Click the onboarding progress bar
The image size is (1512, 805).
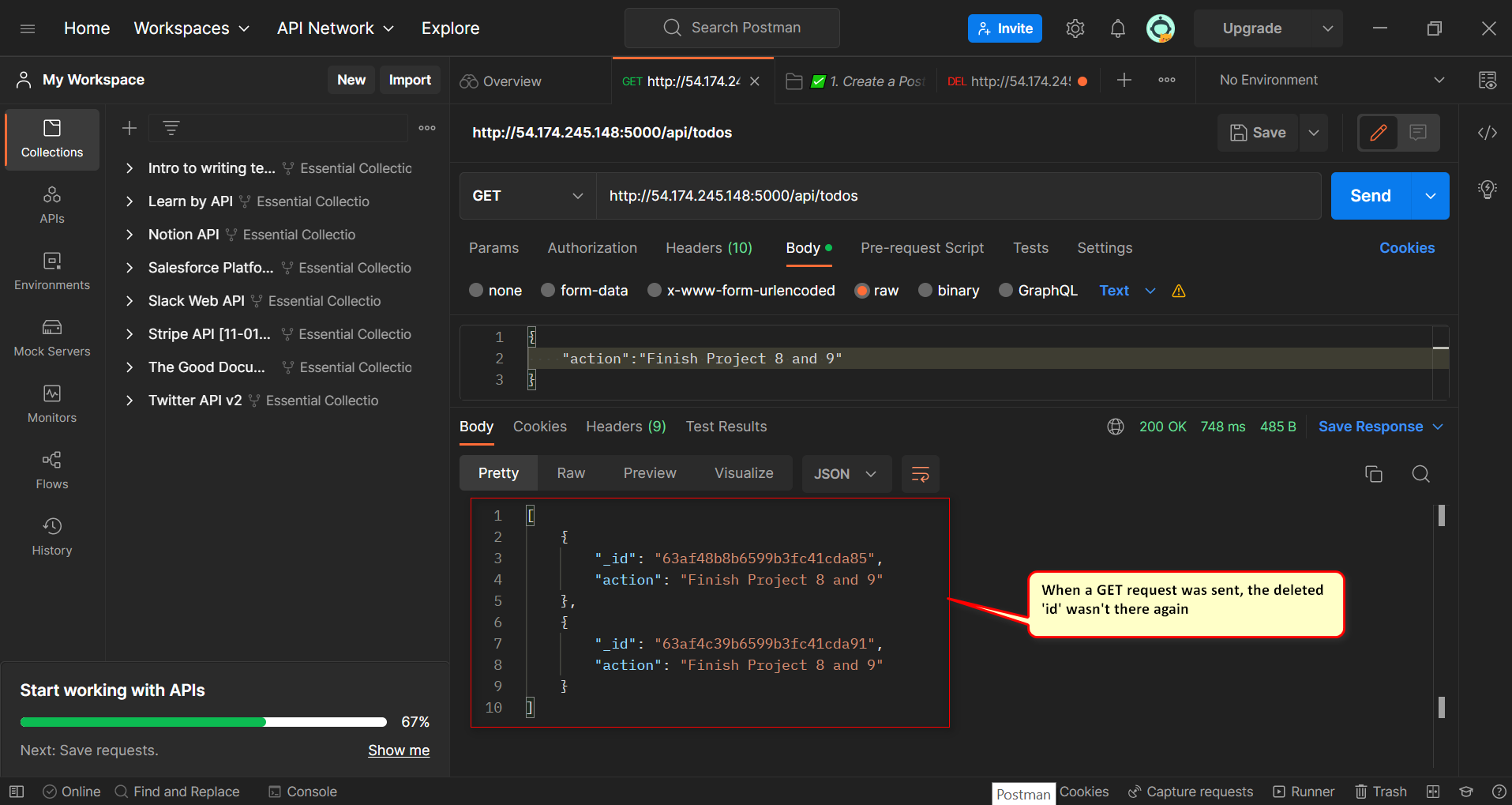204,722
